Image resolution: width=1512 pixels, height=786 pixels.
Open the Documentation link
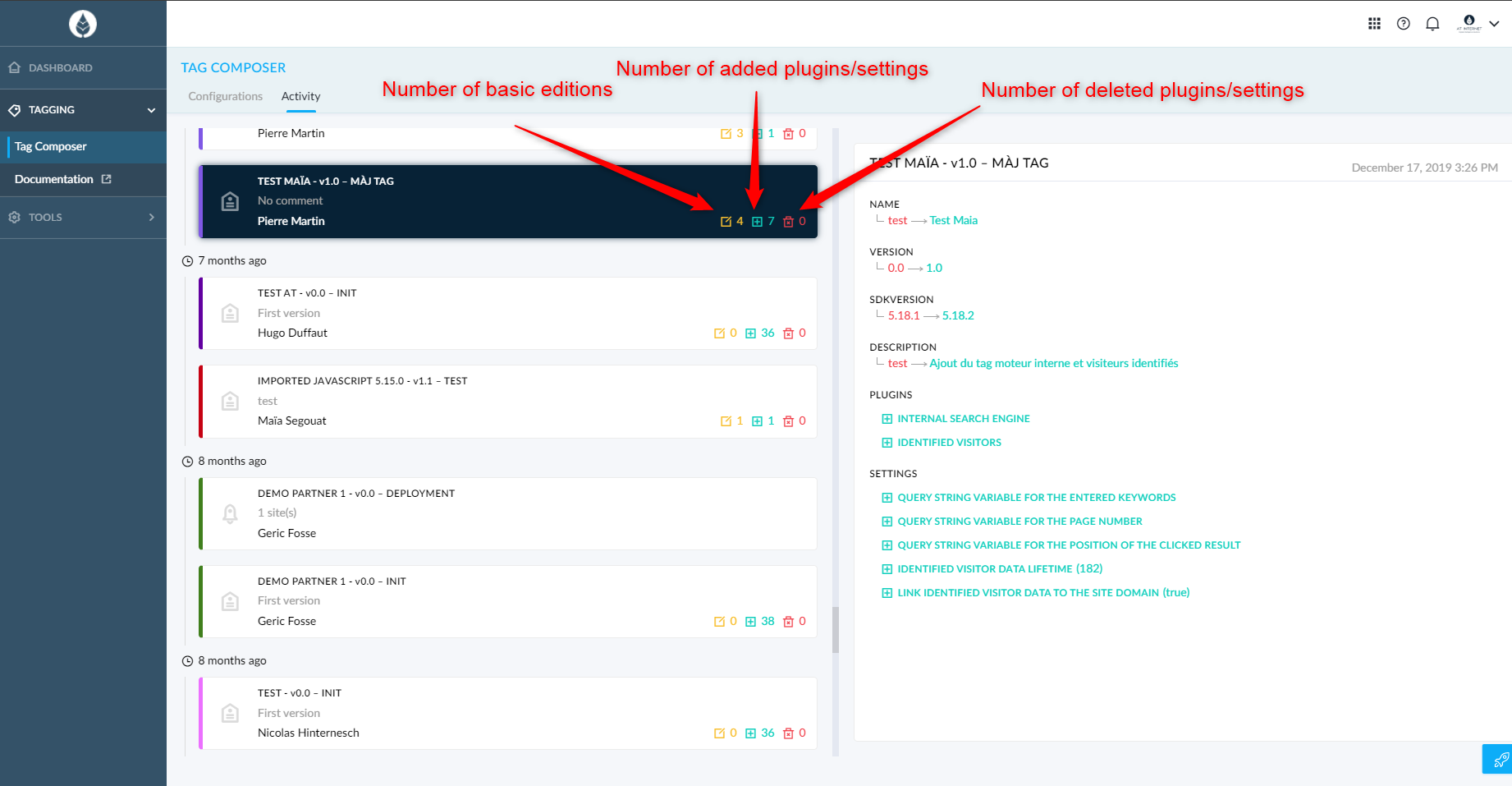point(54,179)
